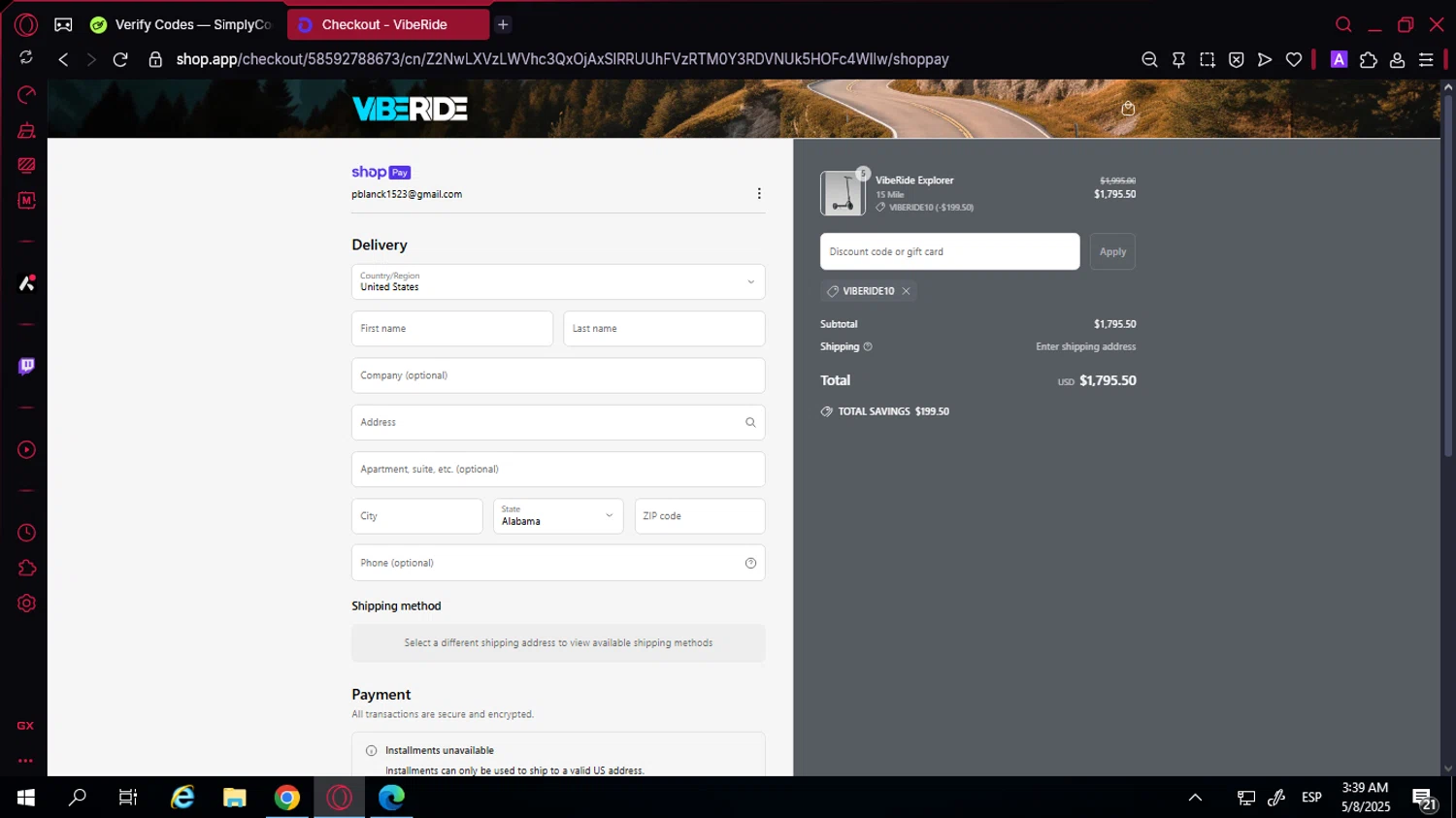Open sidebar extensions cube icon

point(26,568)
